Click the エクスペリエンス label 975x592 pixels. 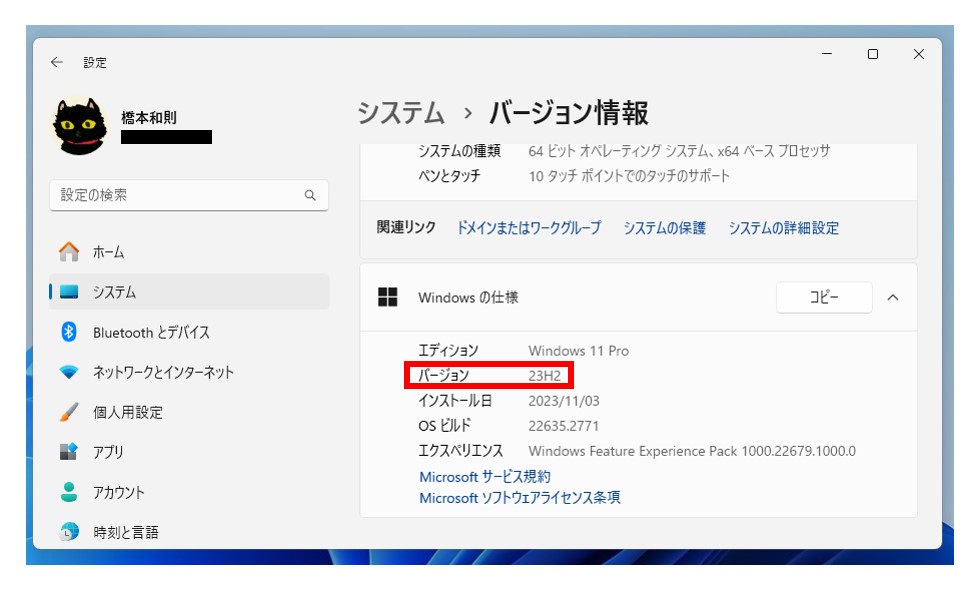[461, 451]
